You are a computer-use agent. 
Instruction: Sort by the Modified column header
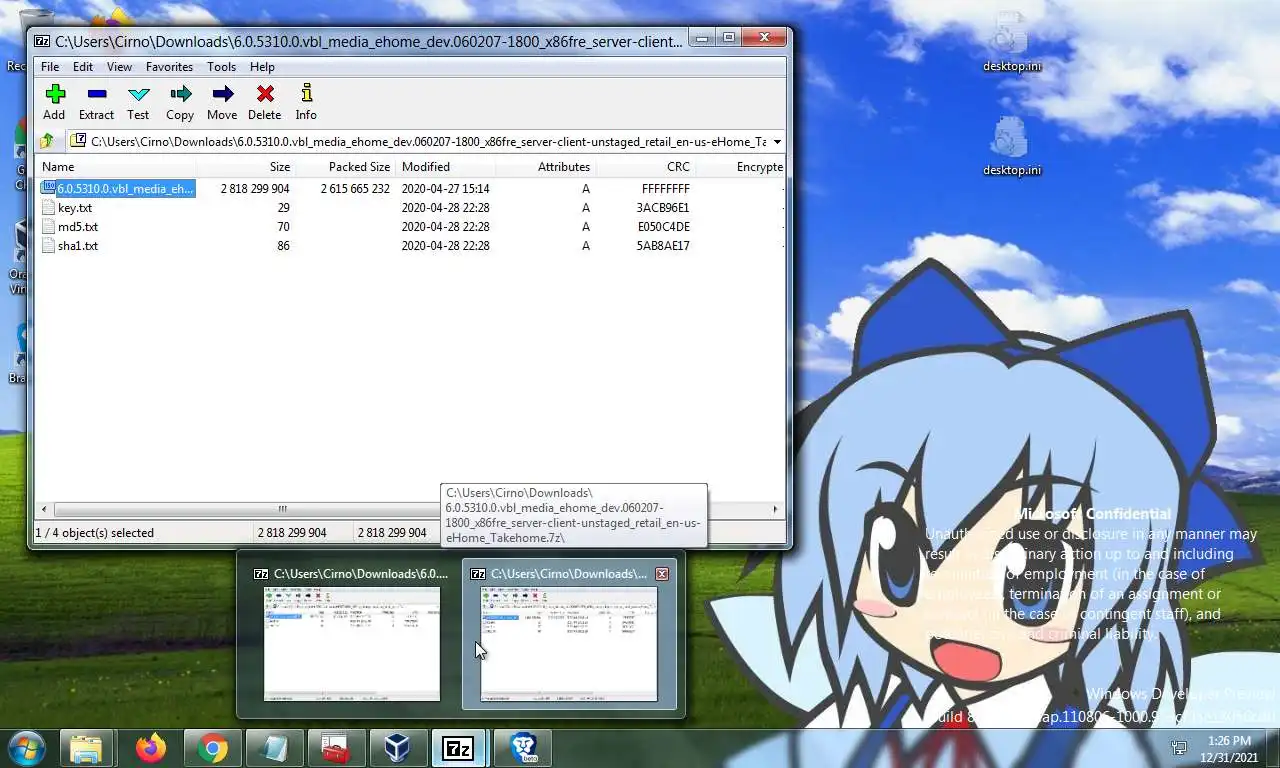tap(445, 167)
